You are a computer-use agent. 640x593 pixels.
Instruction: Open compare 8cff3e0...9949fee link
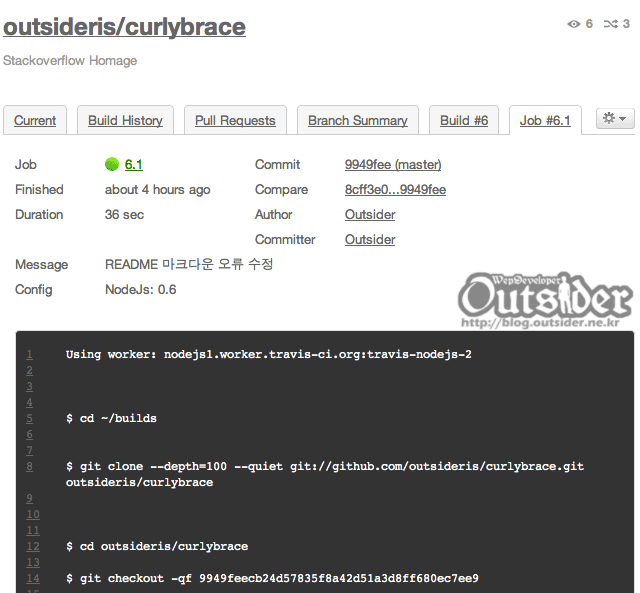pyautogui.click(x=395, y=189)
